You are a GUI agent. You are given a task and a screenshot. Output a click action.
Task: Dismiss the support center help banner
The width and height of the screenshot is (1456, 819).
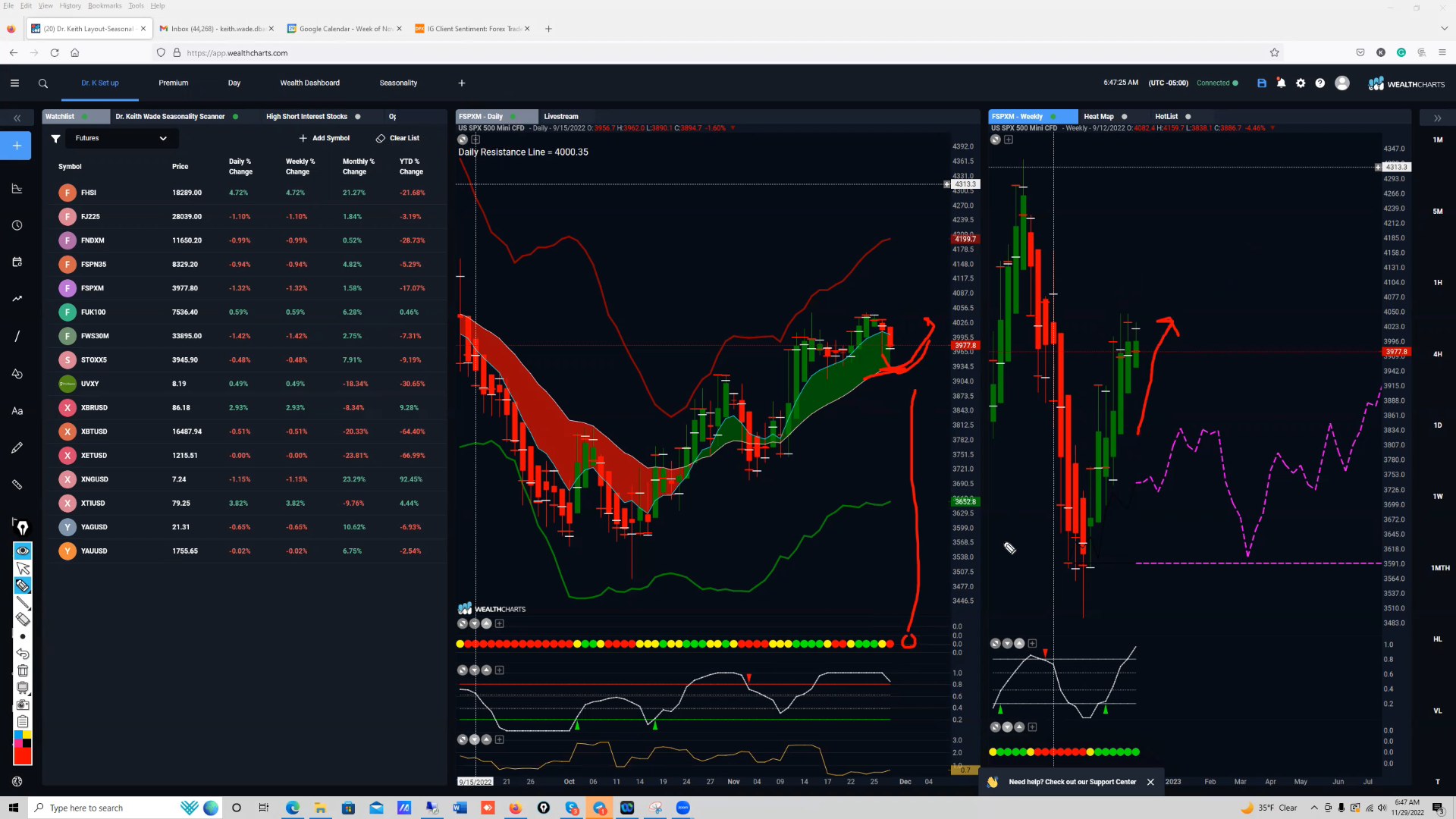(1150, 782)
